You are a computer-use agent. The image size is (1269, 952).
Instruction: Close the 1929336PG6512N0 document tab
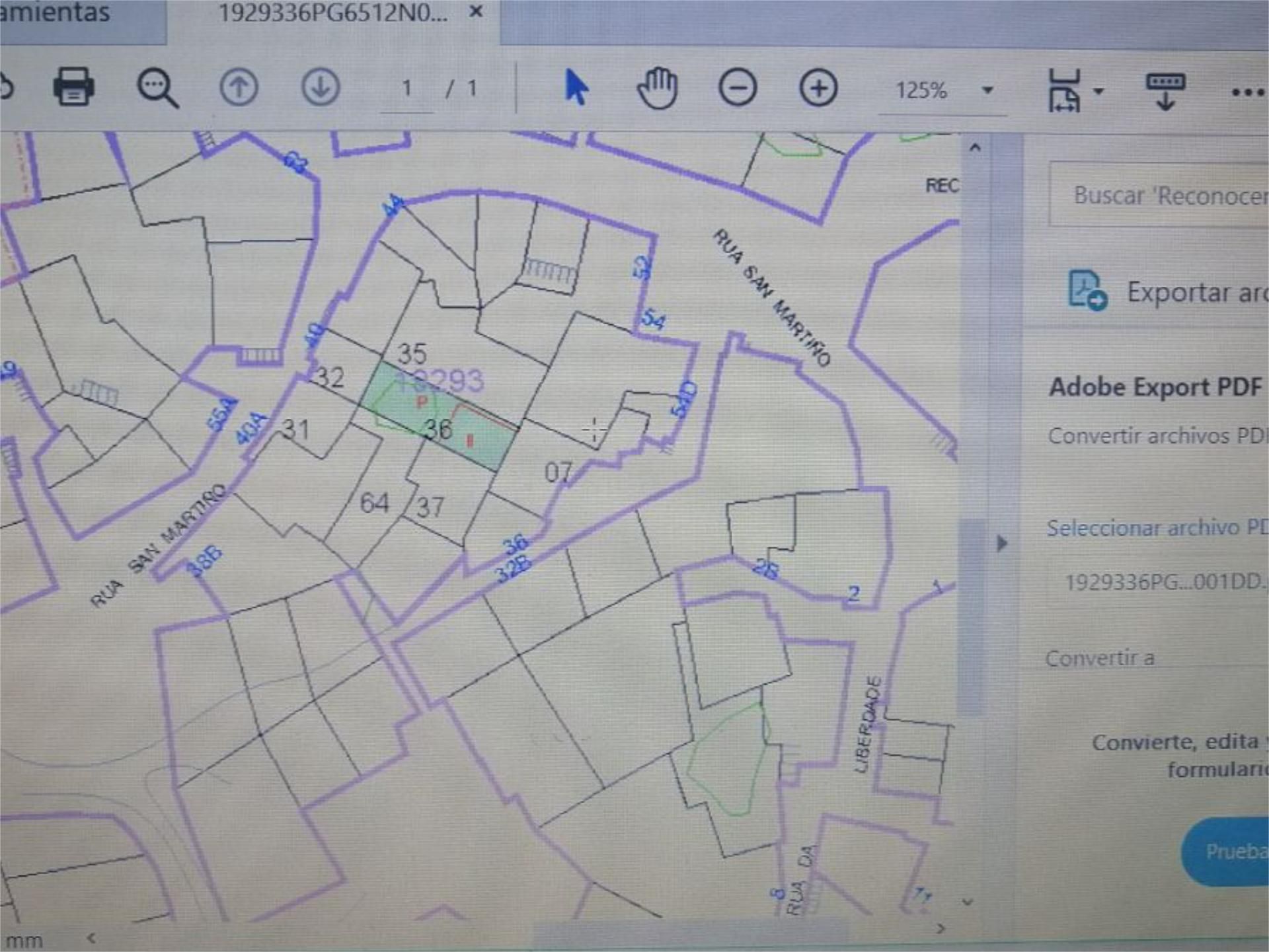[x=476, y=12]
